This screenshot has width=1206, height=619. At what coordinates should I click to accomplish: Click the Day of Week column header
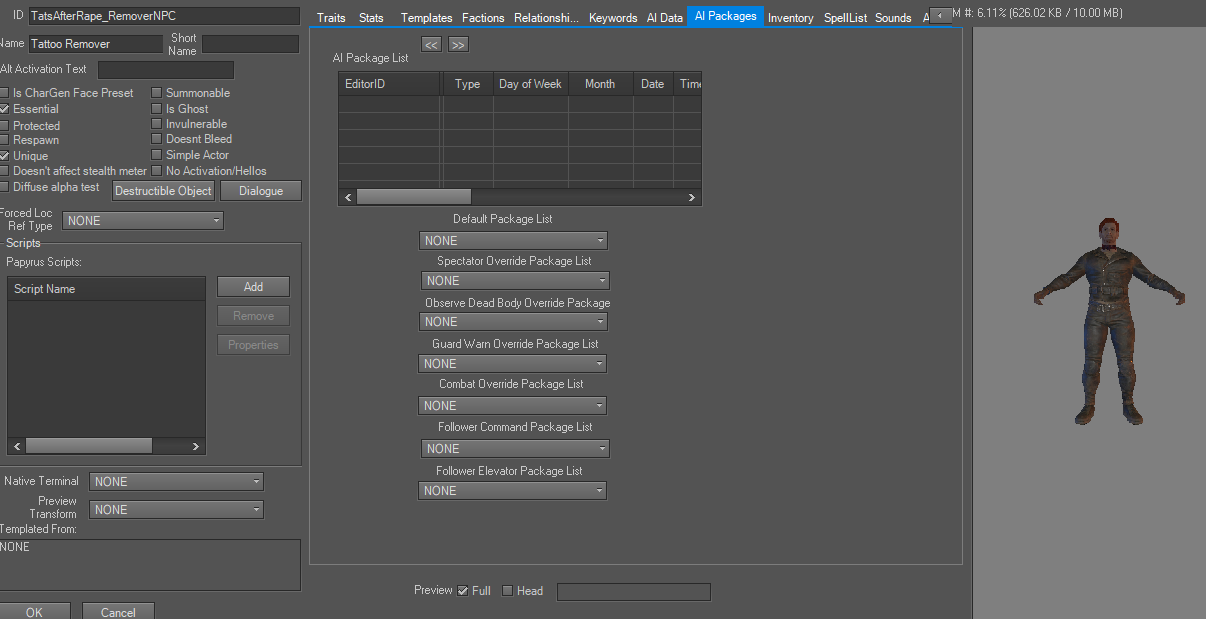click(x=530, y=84)
